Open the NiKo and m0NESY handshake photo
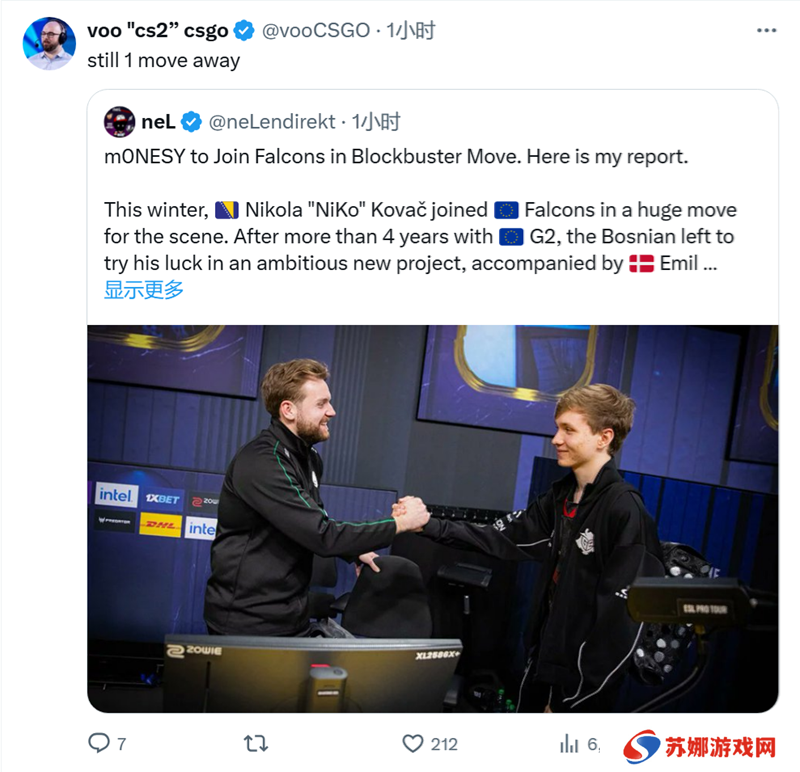 click(x=433, y=518)
